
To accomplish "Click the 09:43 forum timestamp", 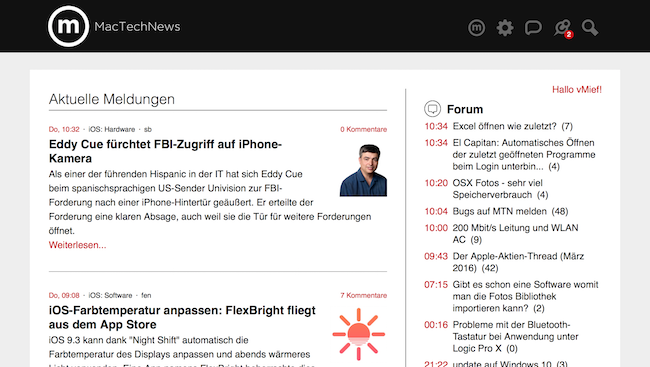I will click(436, 256).
